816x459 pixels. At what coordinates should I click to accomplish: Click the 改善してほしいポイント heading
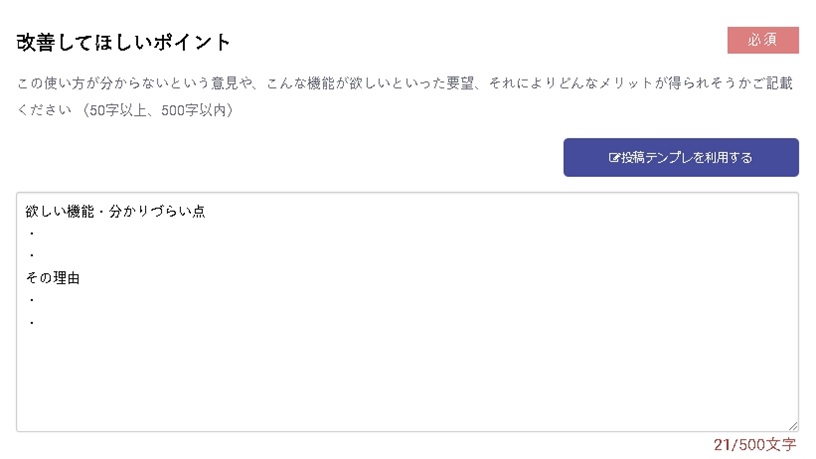[x=123, y=42]
